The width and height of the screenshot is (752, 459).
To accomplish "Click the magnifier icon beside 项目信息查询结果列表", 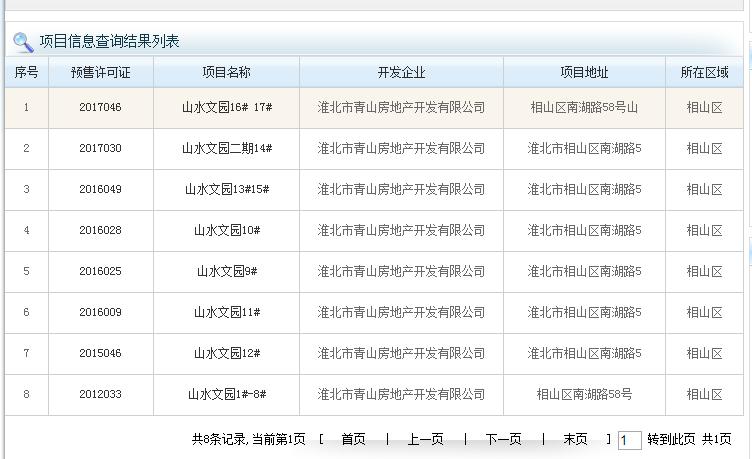I will 23,42.
